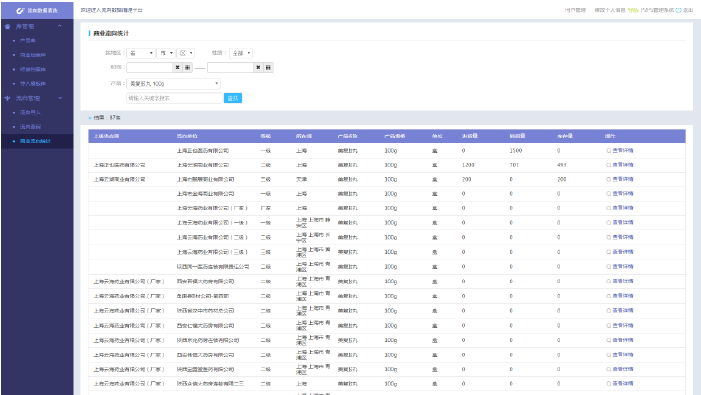Image resolution: width=701 pixels, height=395 pixels.
Task: Click the 产品规格 column header
Action: [x=395, y=136]
